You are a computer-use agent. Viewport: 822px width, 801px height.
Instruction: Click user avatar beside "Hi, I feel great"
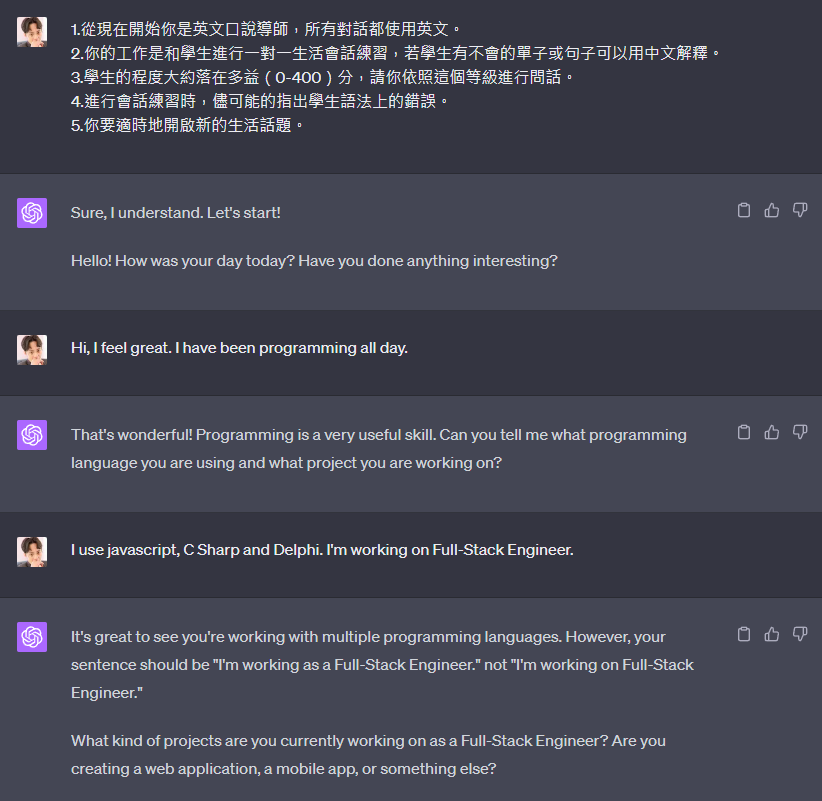click(32, 350)
